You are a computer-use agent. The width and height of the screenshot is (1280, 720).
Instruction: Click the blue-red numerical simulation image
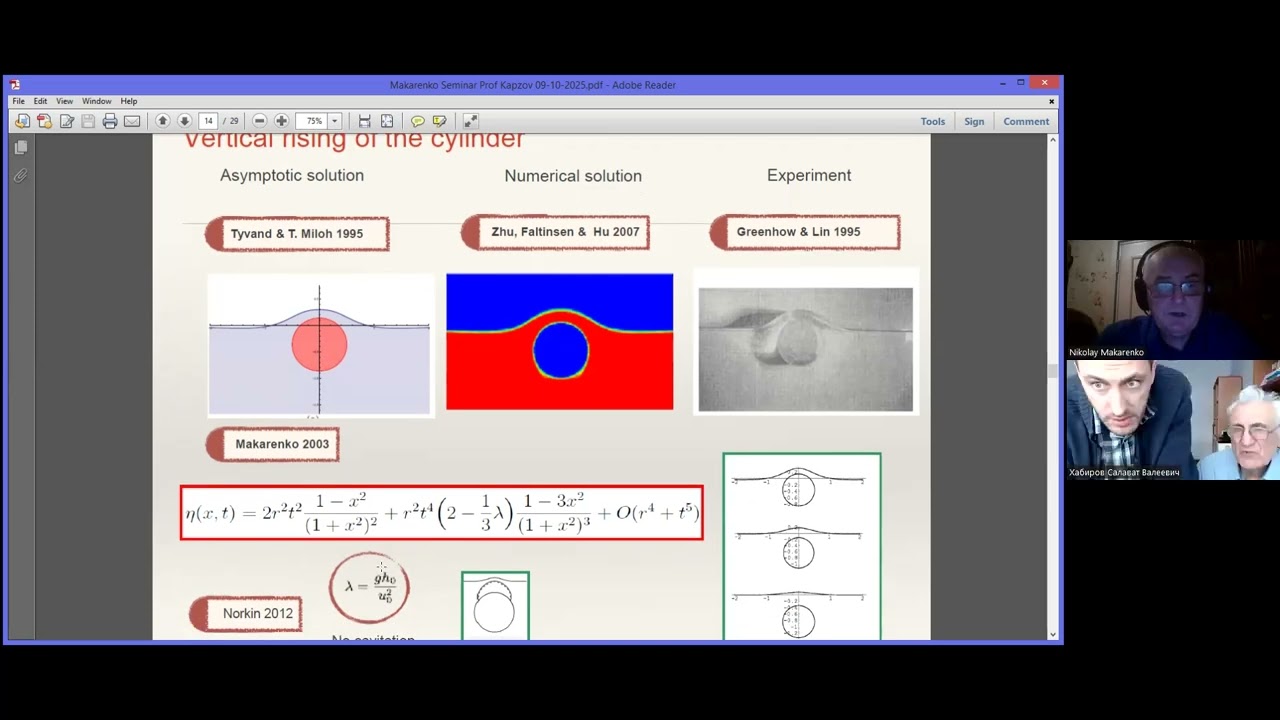[x=560, y=342]
